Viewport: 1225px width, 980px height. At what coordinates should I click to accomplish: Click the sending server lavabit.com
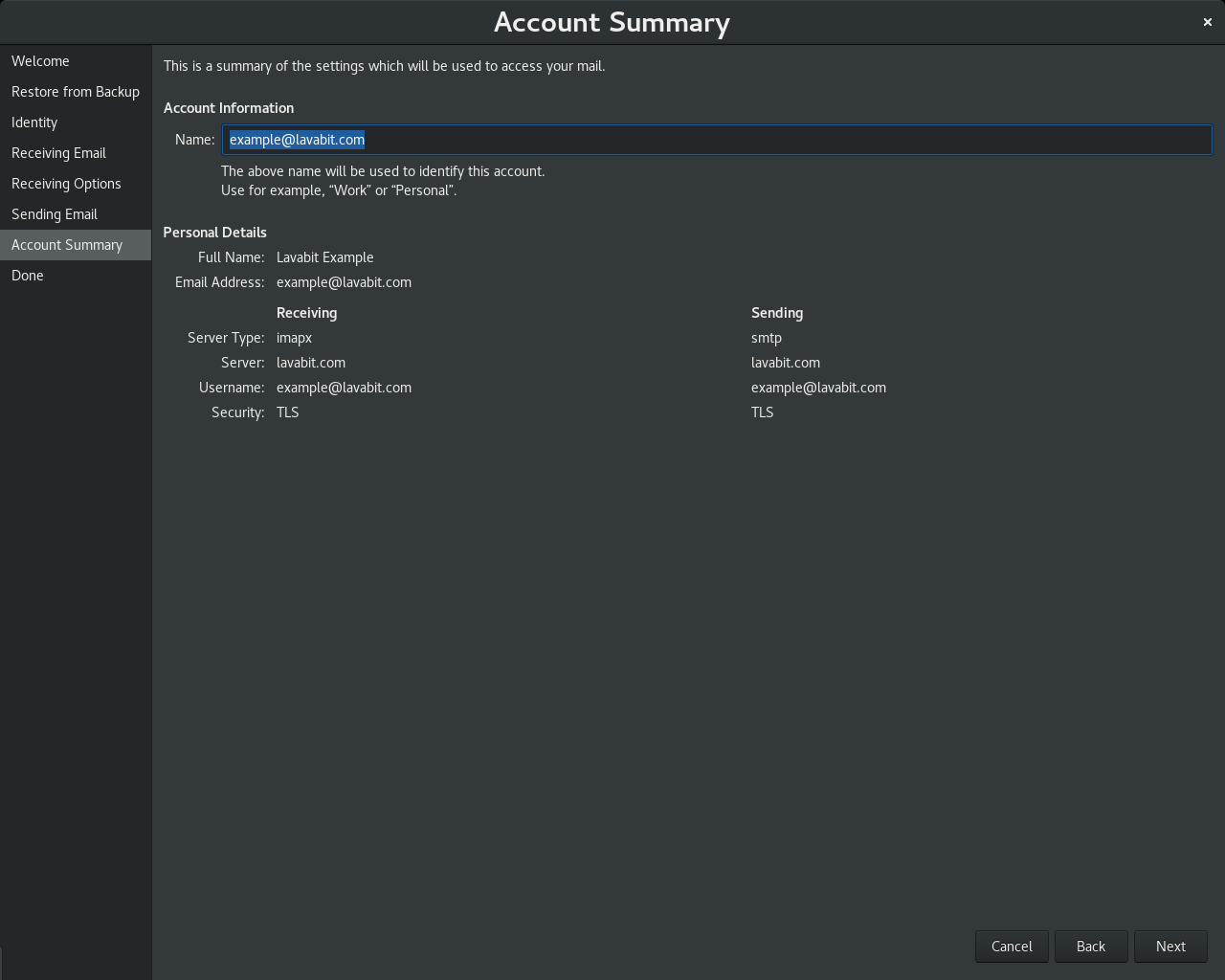click(x=786, y=363)
